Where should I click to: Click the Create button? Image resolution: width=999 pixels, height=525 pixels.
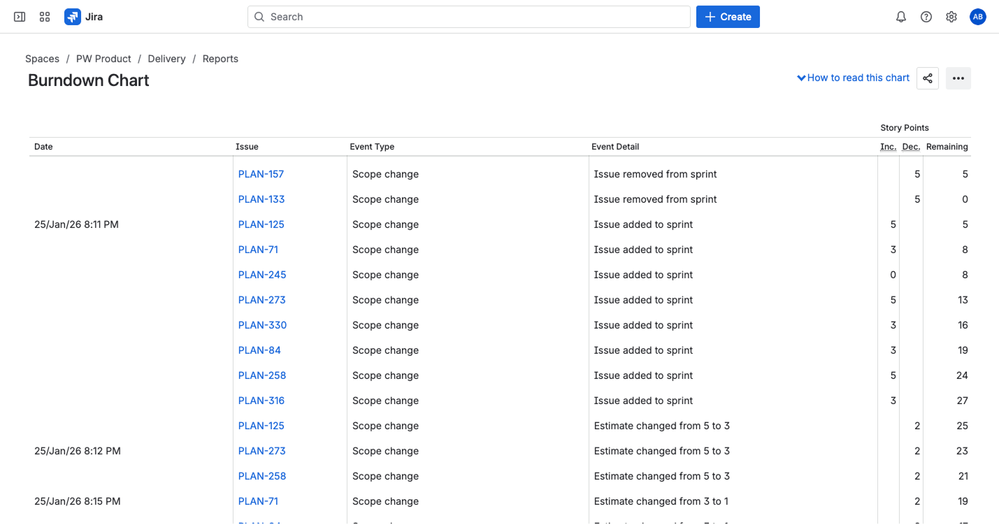[728, 17]
